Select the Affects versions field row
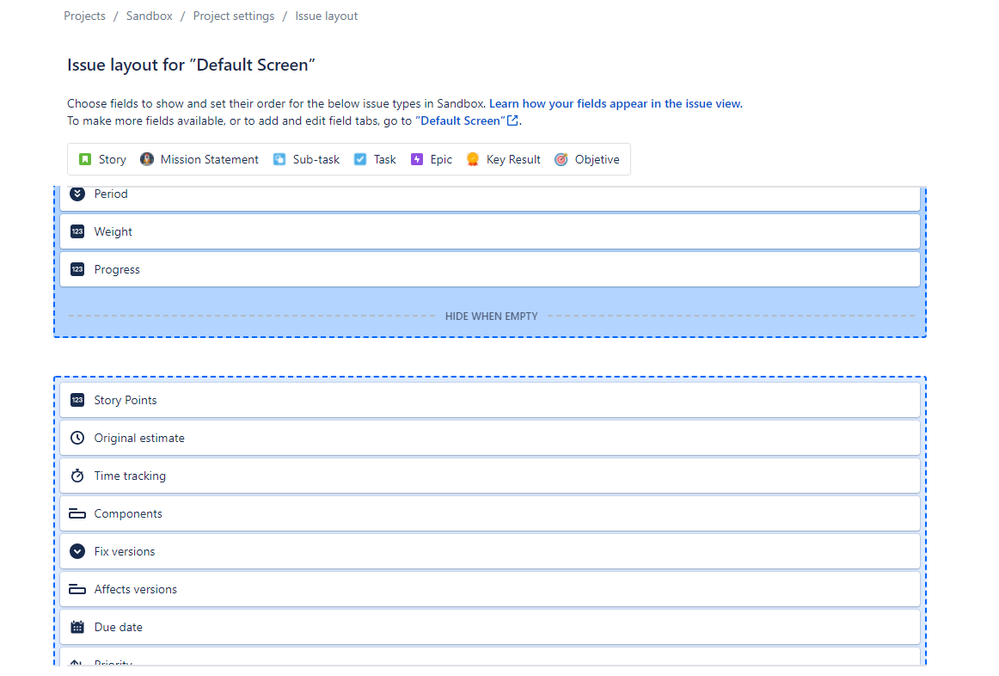This screenshot has height=676, width=999. 490,589
